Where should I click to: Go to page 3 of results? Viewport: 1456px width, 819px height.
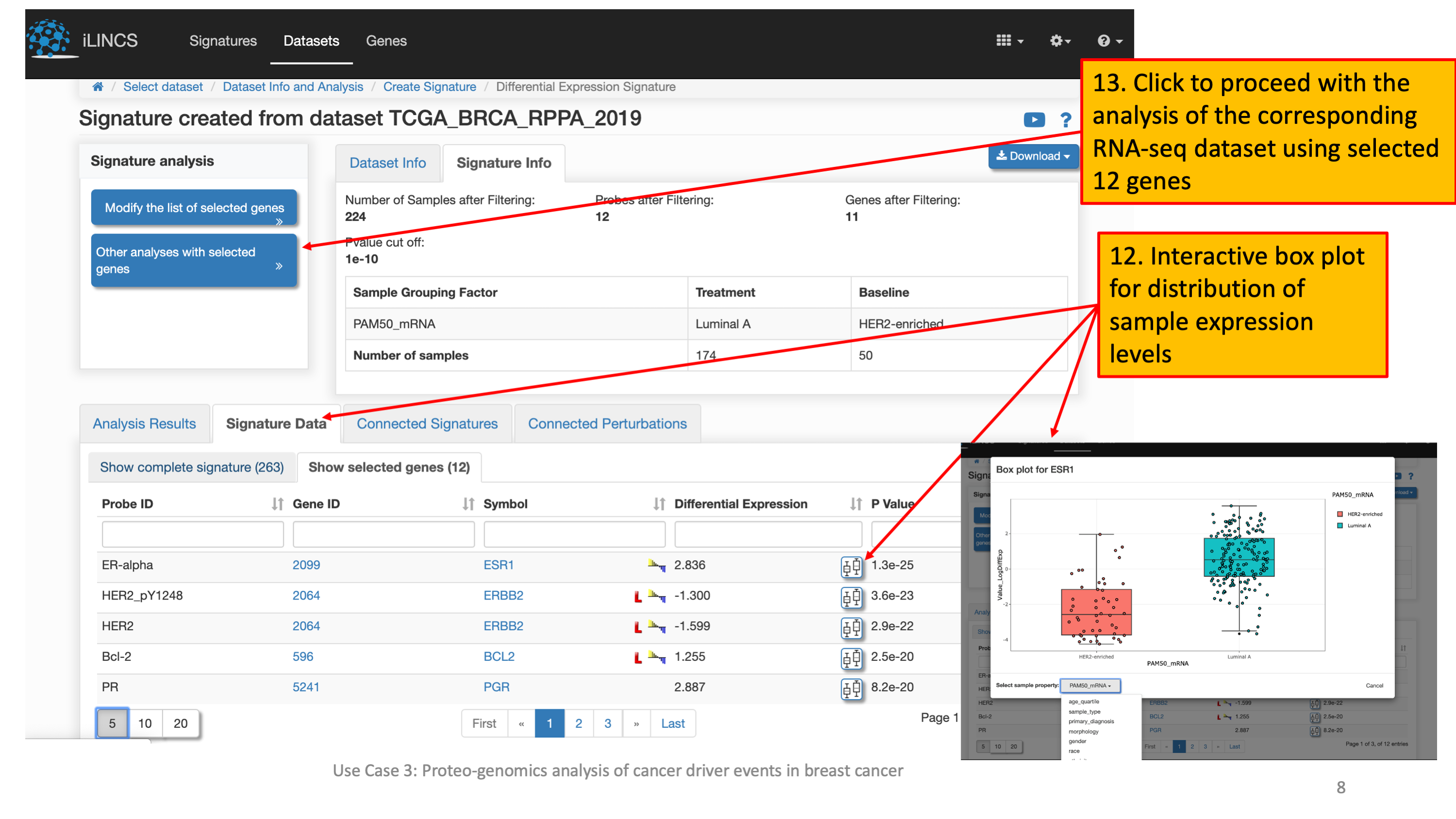tap(608, 723)
